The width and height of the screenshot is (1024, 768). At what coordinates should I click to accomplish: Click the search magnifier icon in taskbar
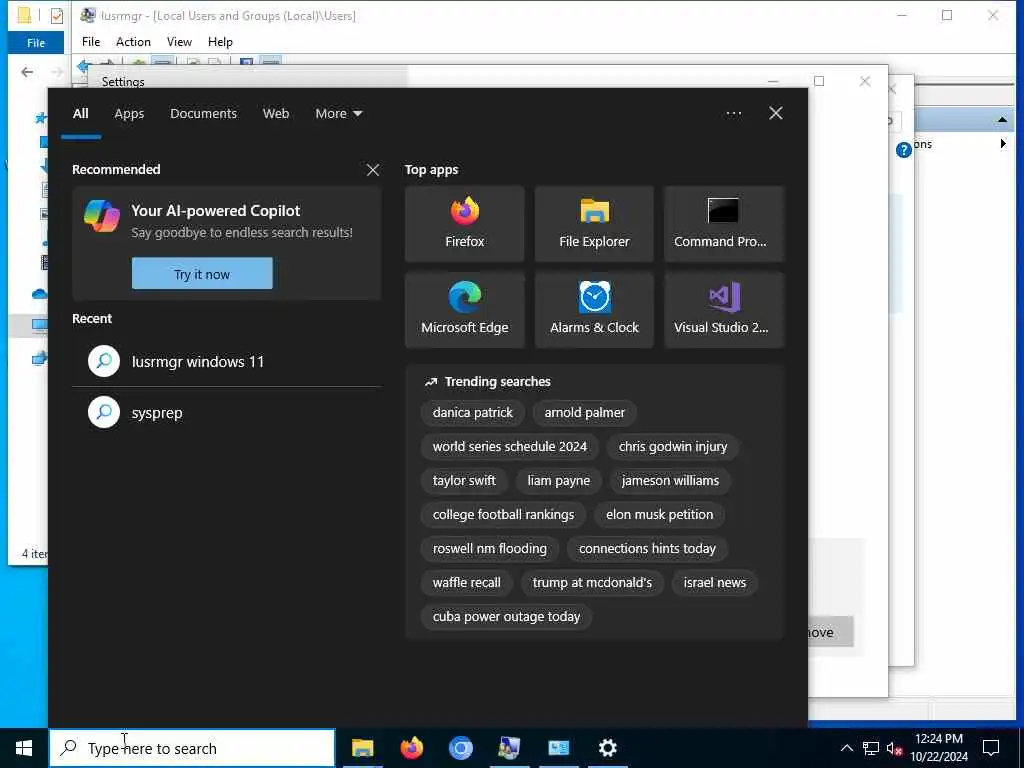pos(69,748)
